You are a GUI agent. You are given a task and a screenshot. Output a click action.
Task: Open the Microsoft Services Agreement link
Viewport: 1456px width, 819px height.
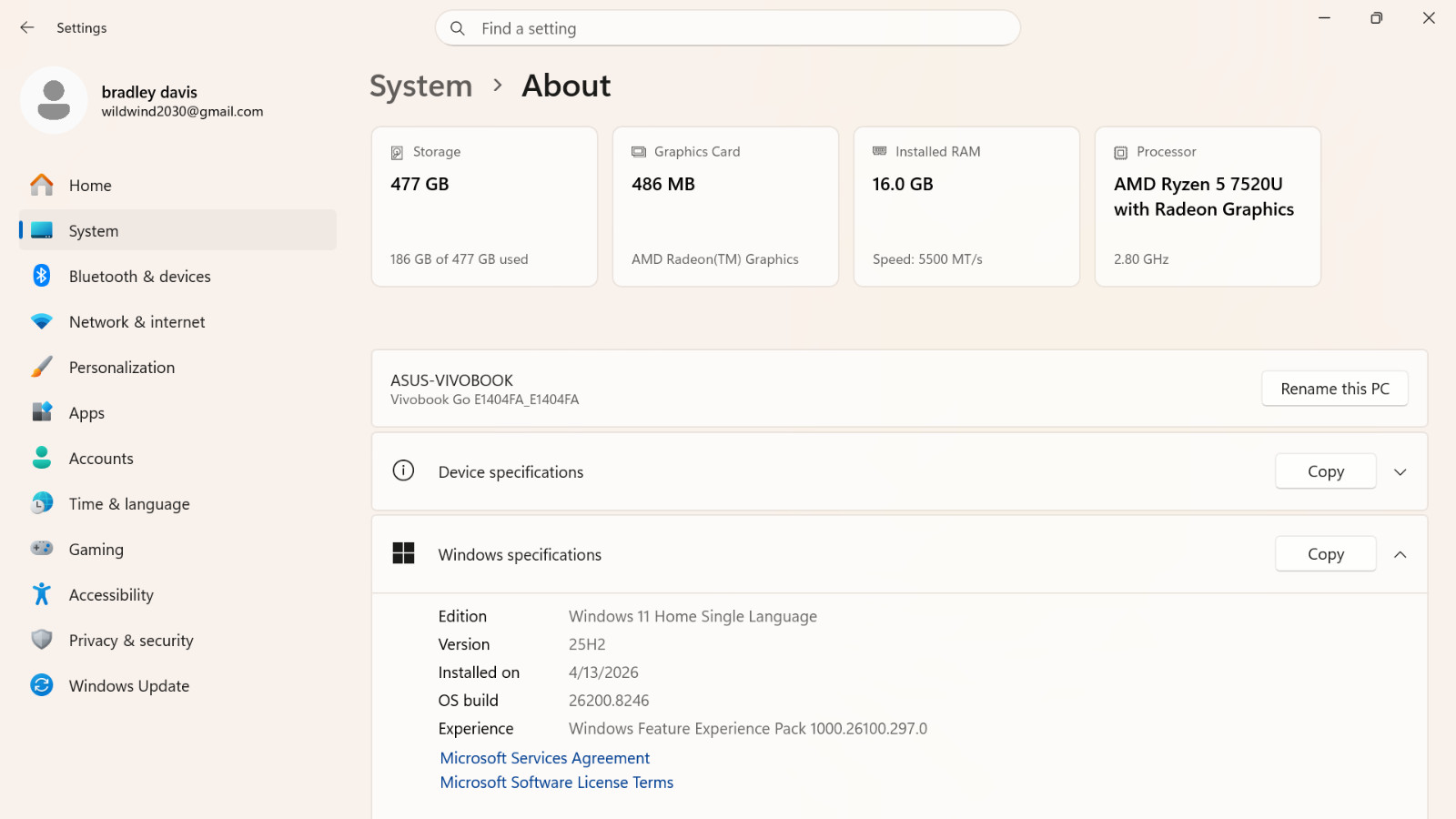[x=545, y=758]
